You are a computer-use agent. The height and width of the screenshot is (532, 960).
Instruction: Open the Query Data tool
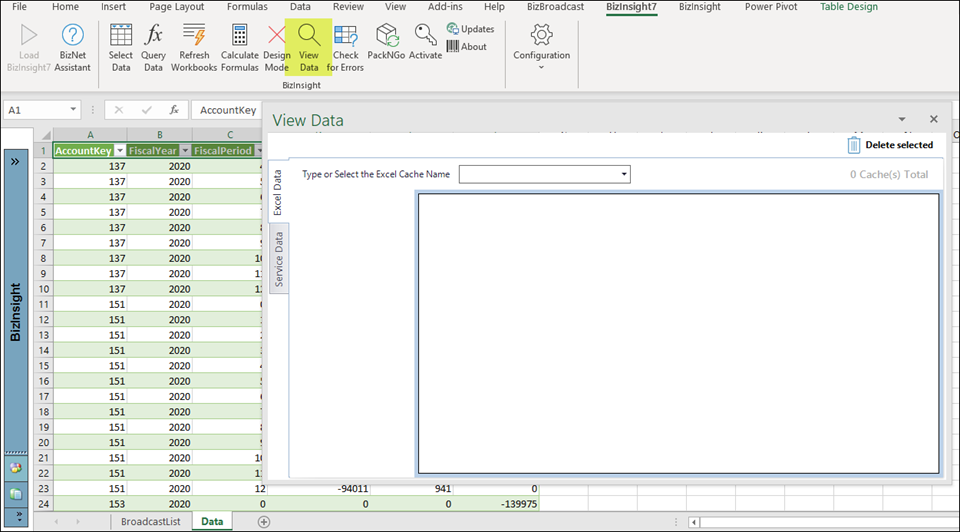[153, 48]
